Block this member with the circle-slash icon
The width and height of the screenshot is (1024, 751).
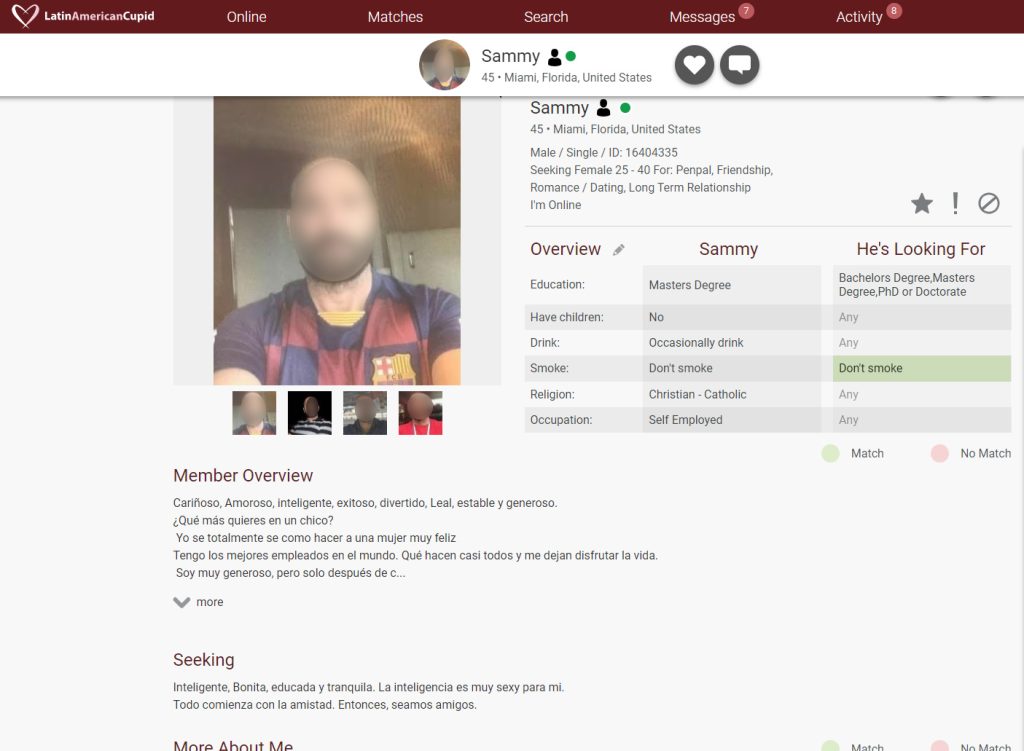(989, 204)
